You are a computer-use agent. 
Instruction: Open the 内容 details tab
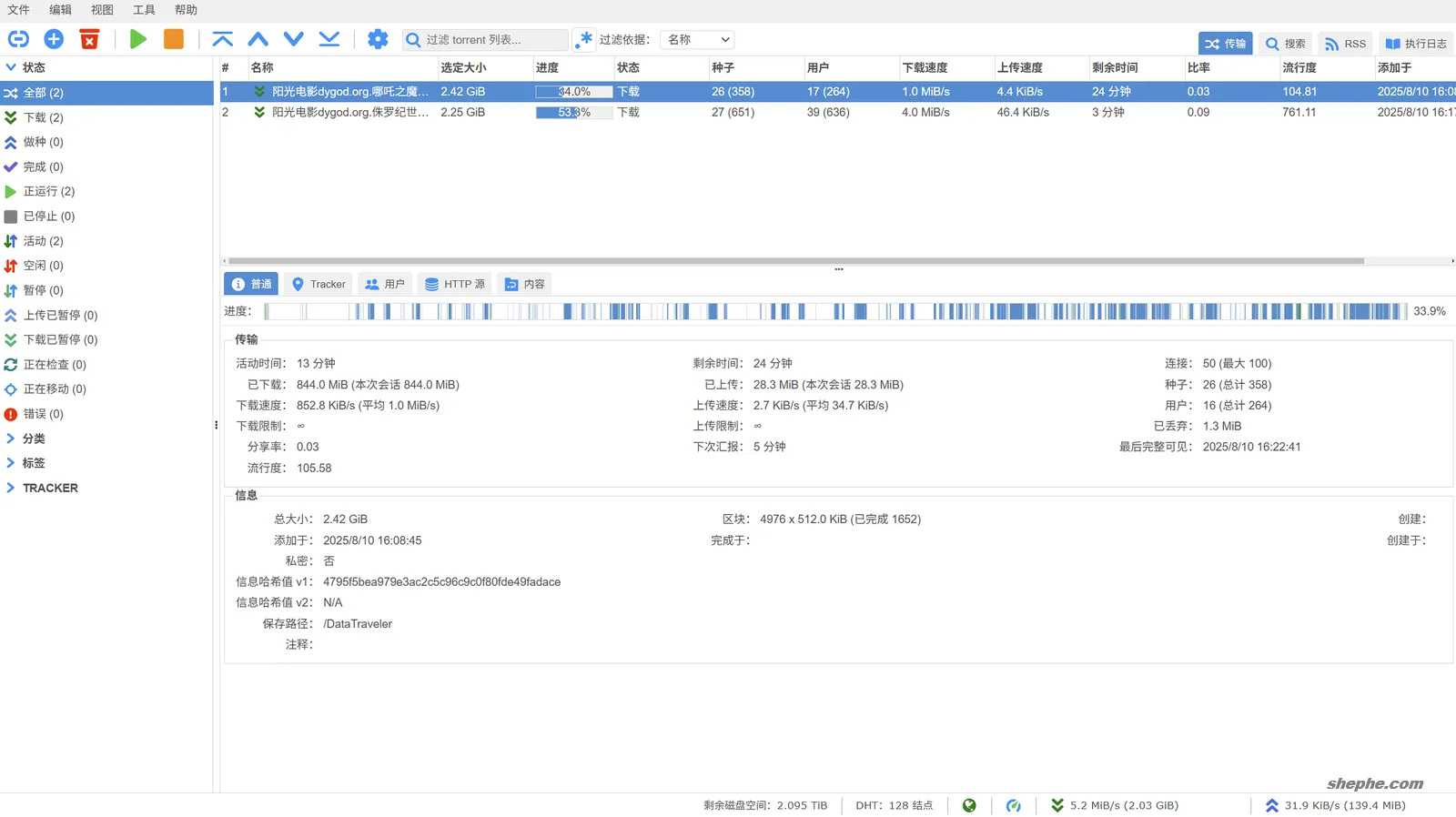[x=525, y=284]
